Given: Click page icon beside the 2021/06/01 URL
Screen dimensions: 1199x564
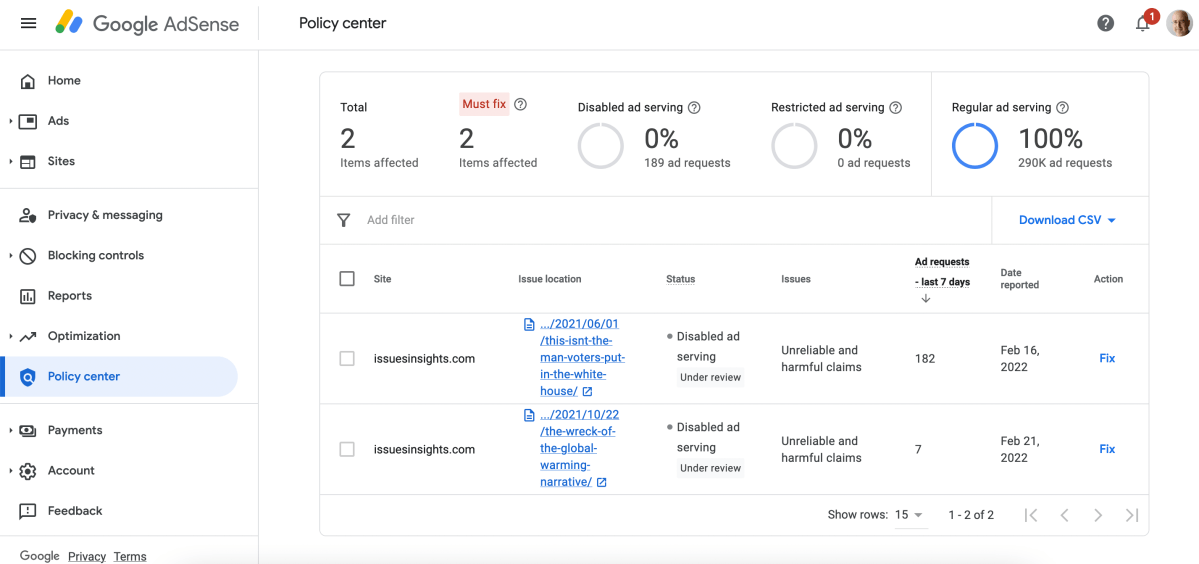Looking at the screenshot, I should (528, 324).
